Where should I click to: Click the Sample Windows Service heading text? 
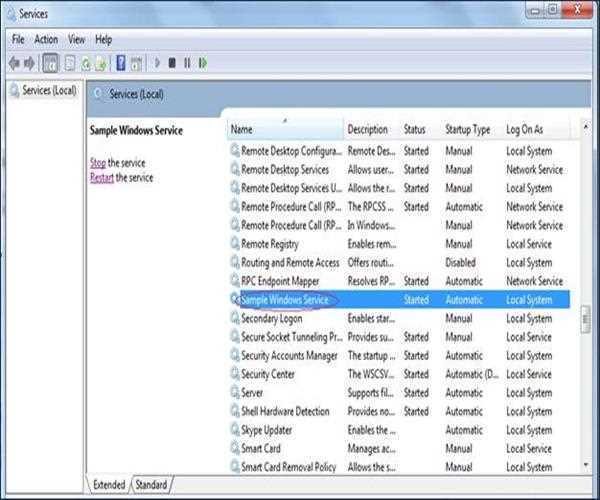point(136,130)
